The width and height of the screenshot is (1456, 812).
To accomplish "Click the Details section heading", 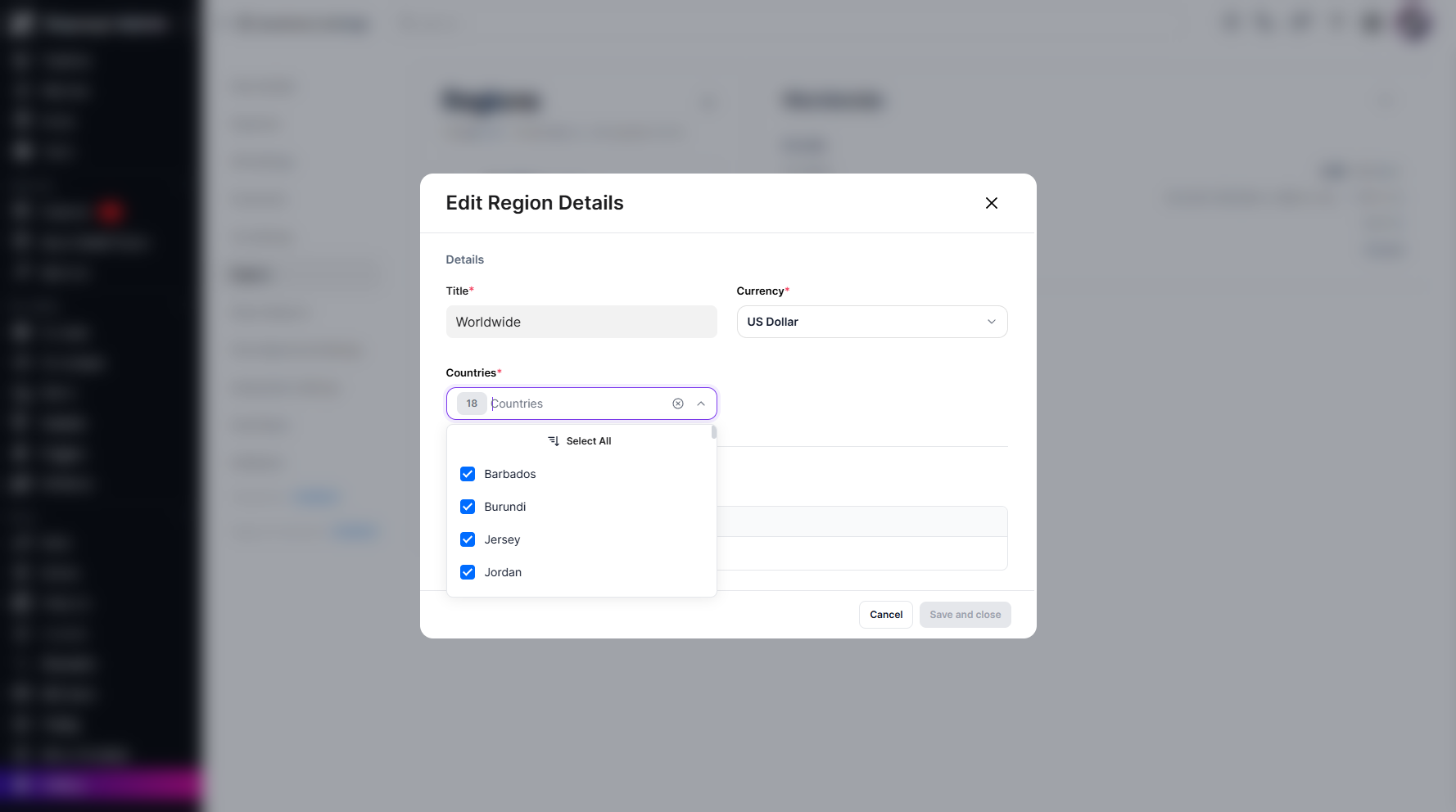I will (465, 259).
